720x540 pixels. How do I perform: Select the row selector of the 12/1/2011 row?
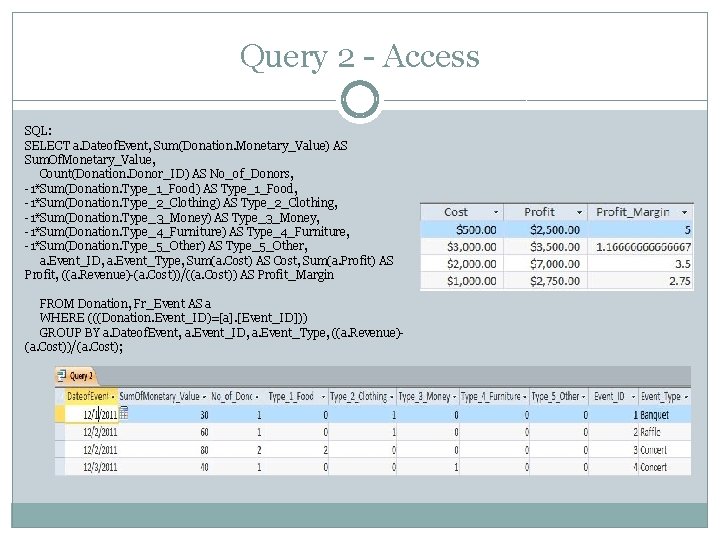[60, 415]
